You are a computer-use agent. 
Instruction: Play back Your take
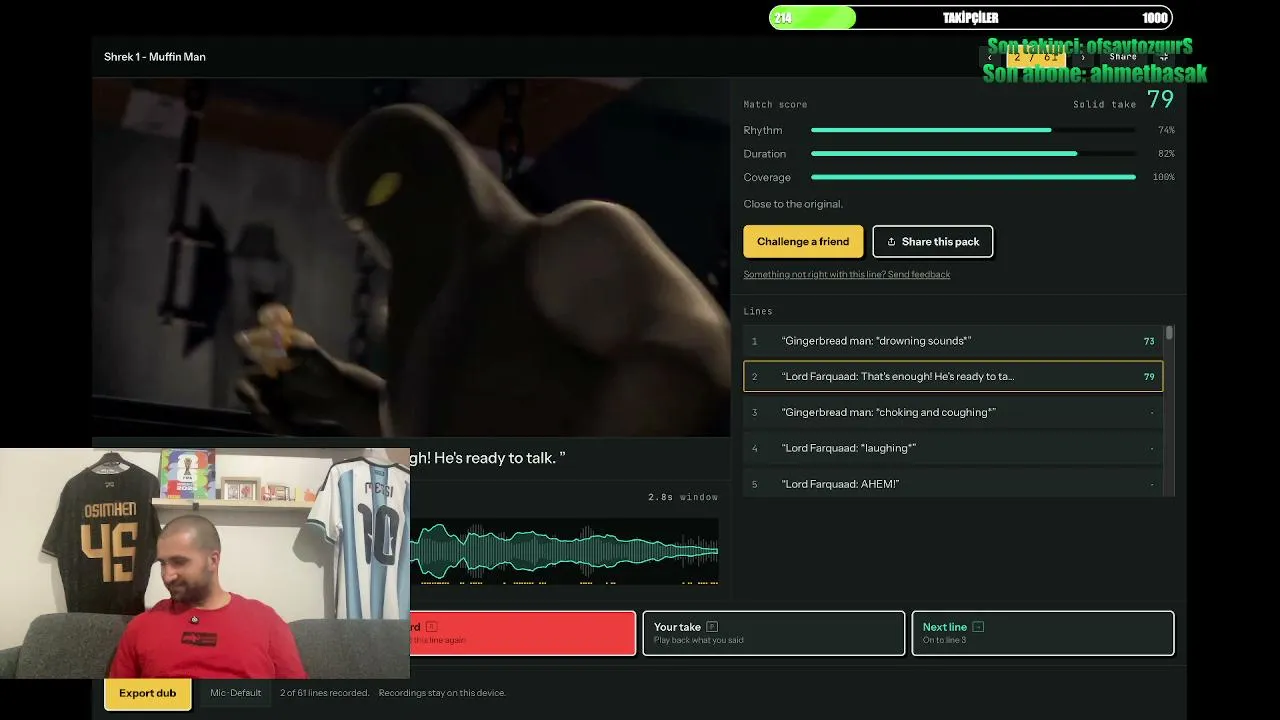click(774, 633)
